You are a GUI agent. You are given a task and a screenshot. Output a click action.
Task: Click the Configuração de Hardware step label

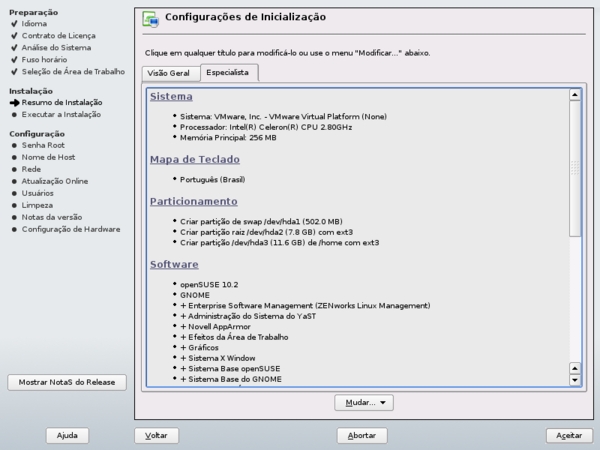[71, 229]
